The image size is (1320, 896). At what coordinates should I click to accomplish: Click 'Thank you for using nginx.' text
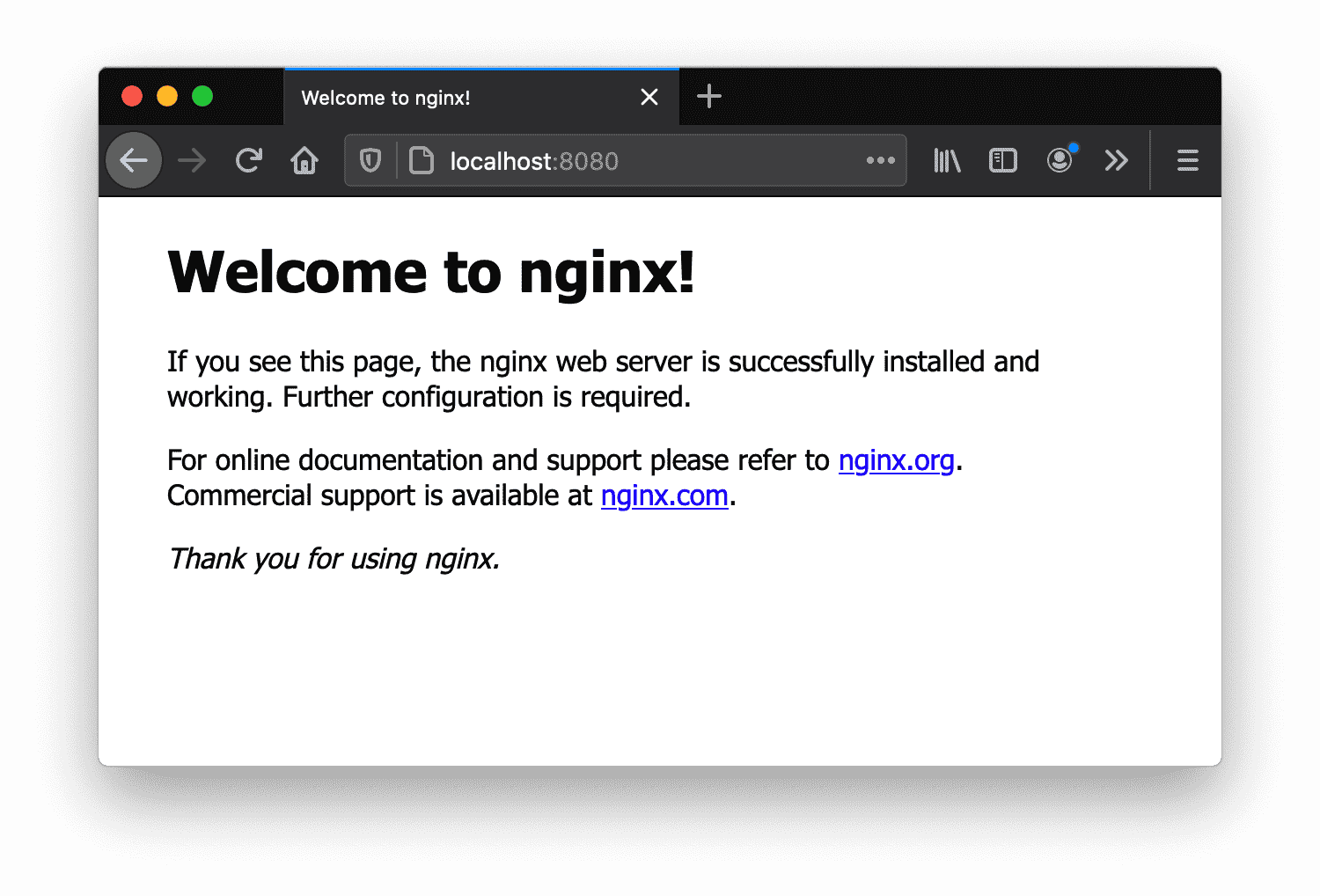point(334,559)
